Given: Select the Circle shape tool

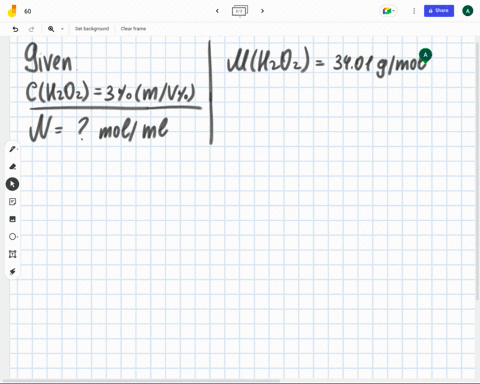Looking at the screenshot, I should point(12,237).
